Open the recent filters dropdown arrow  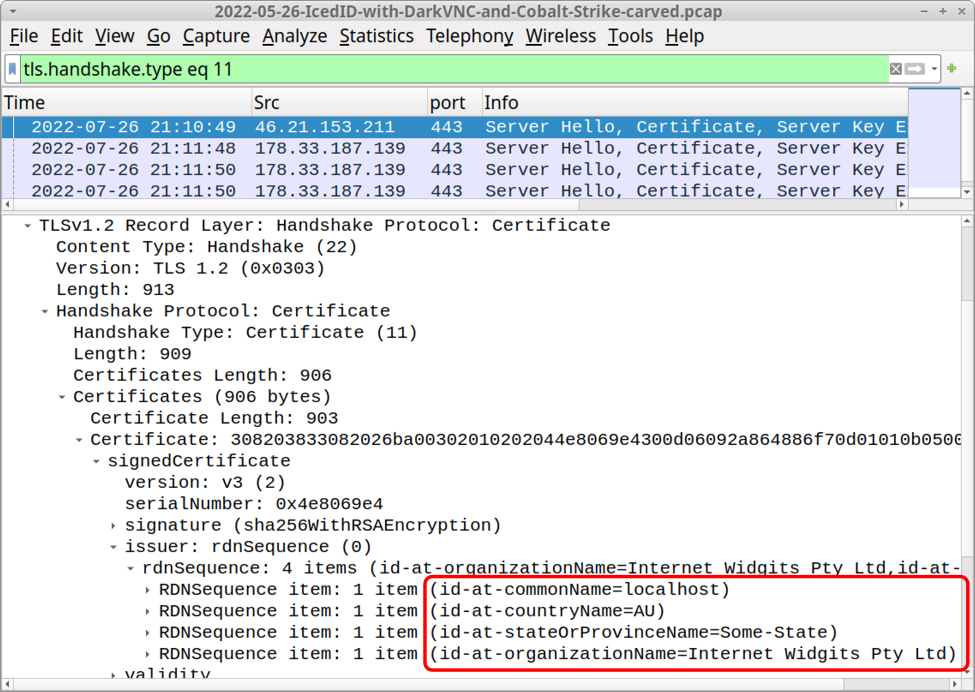tap(935, 70)
